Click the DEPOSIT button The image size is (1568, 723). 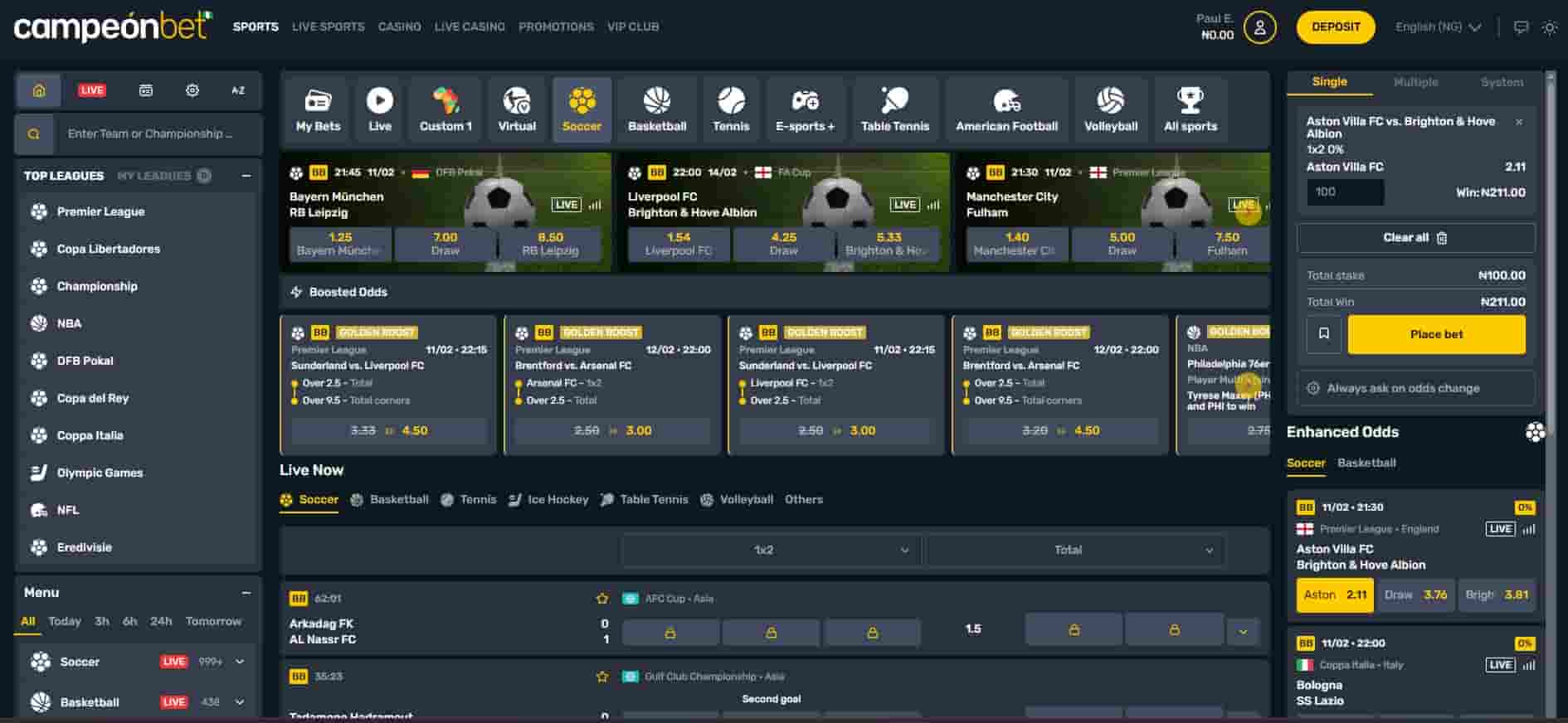1336,27
